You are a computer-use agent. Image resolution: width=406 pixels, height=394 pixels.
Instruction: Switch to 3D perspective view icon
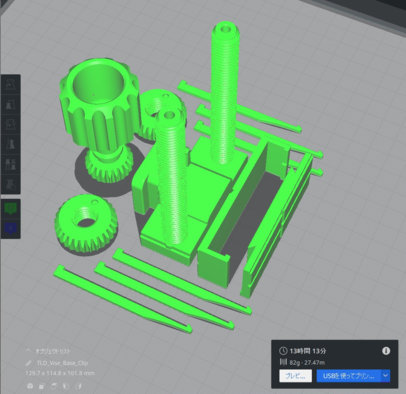(x=30, y=386)
